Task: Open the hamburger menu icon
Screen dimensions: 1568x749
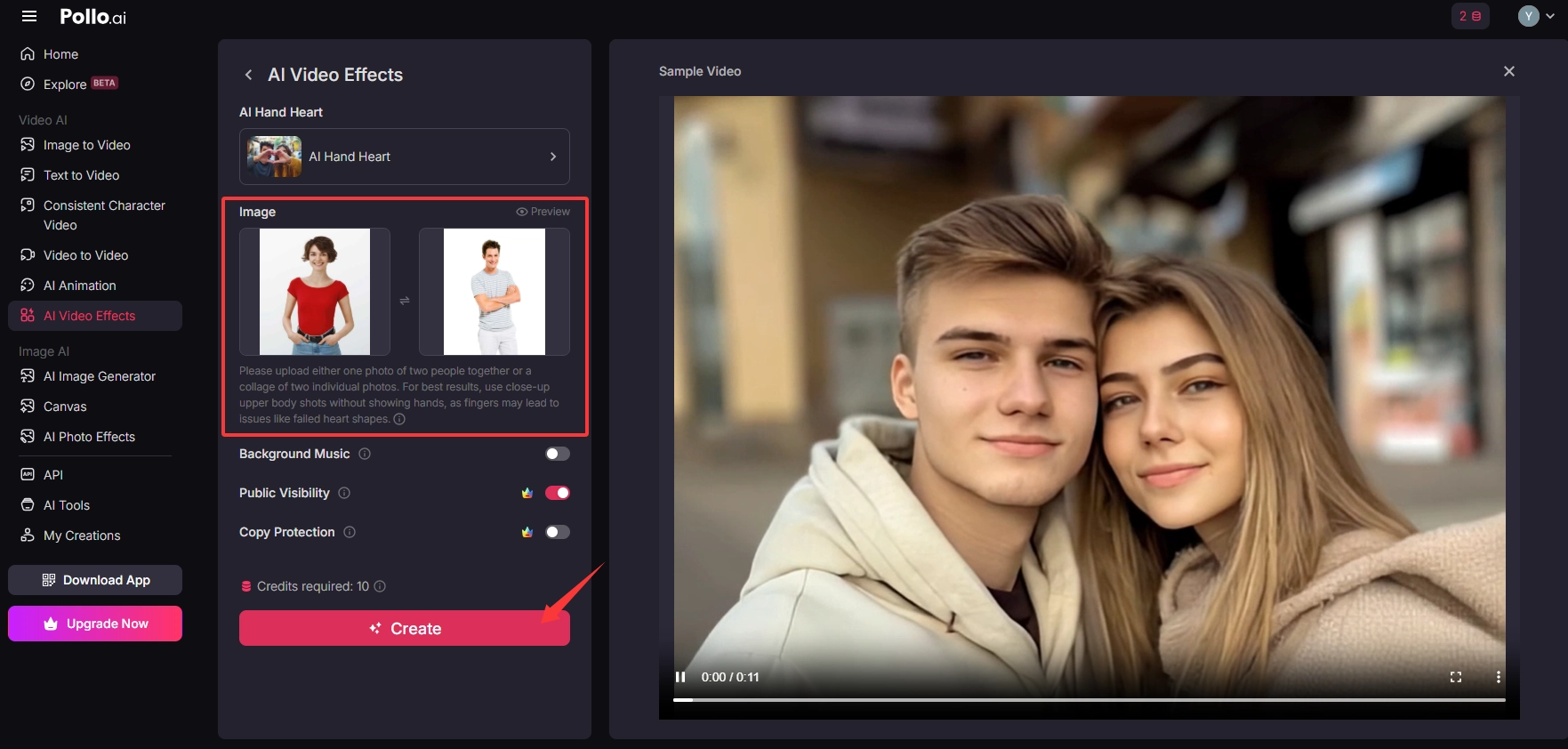Action: 28,16
